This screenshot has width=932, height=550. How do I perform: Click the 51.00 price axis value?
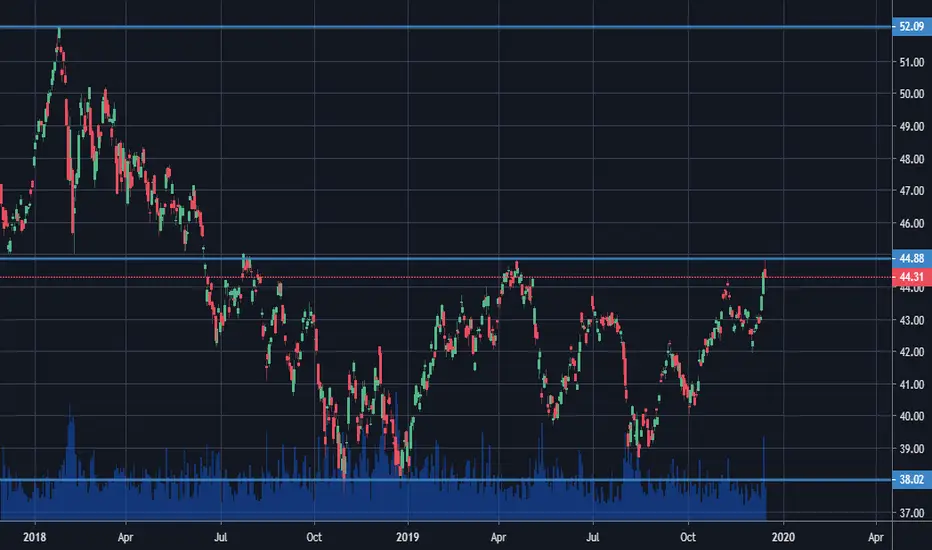(912, 62)
